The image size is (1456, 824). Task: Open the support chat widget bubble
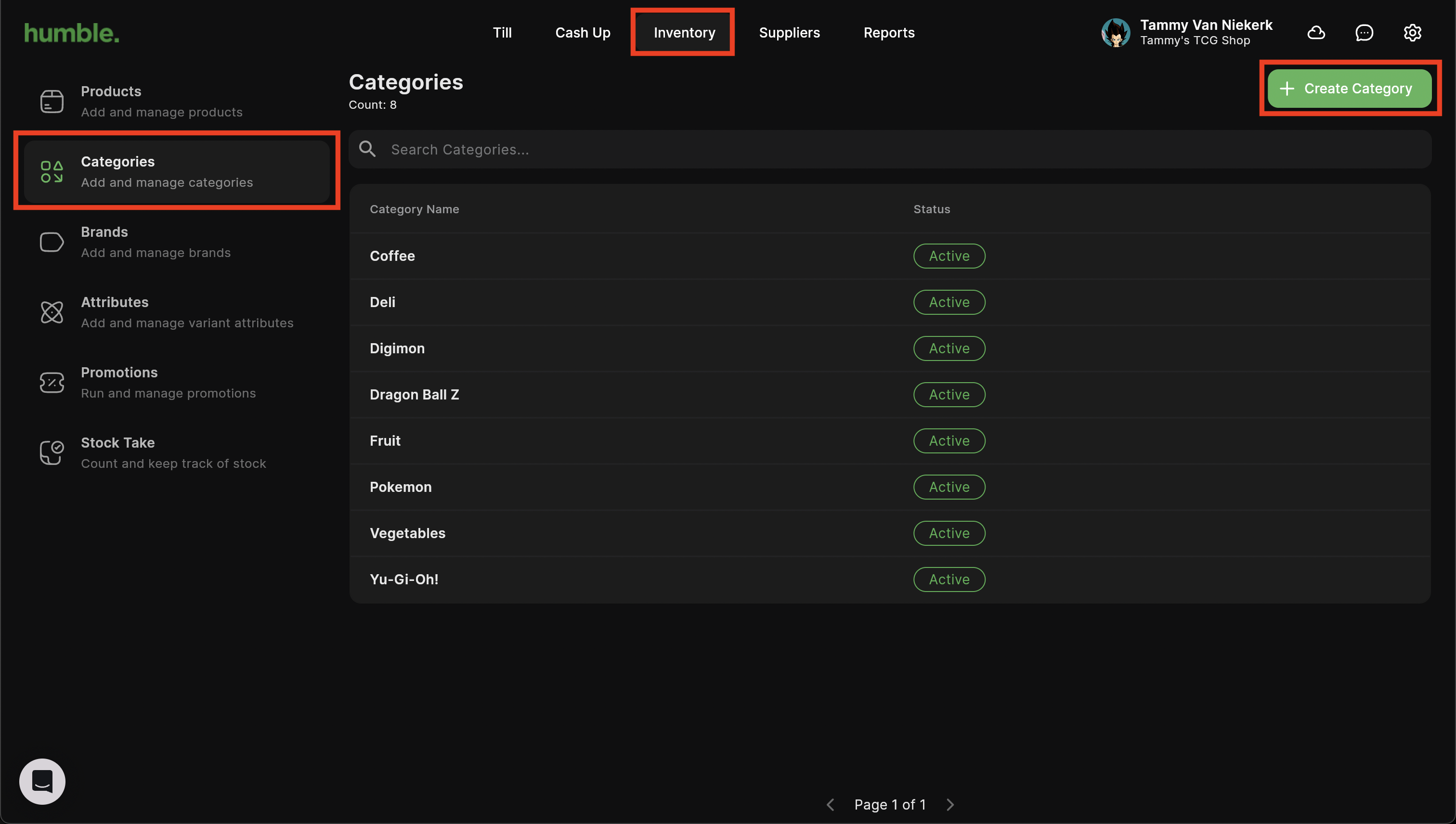point(42,781)
